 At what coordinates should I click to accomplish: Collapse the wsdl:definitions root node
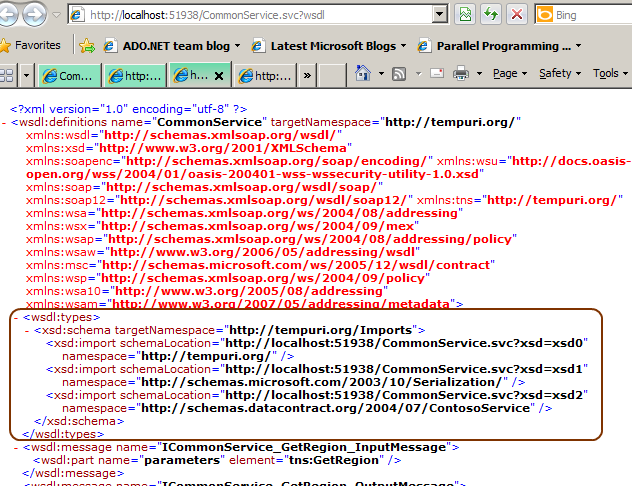click(x=6, y=122)
